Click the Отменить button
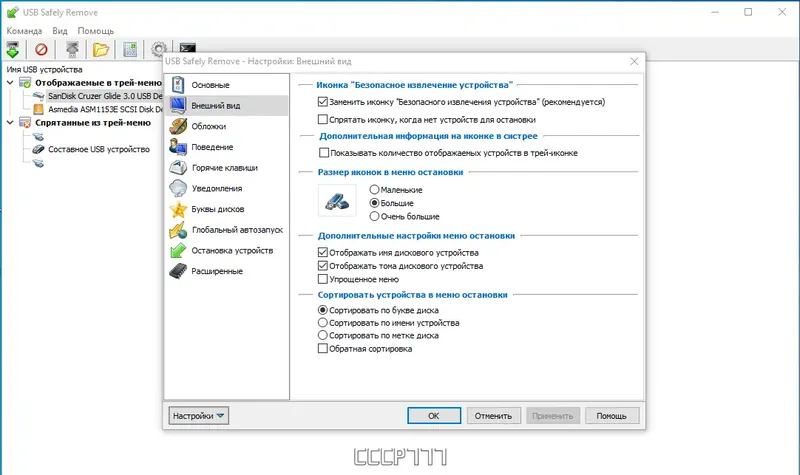 pos(493,416)
